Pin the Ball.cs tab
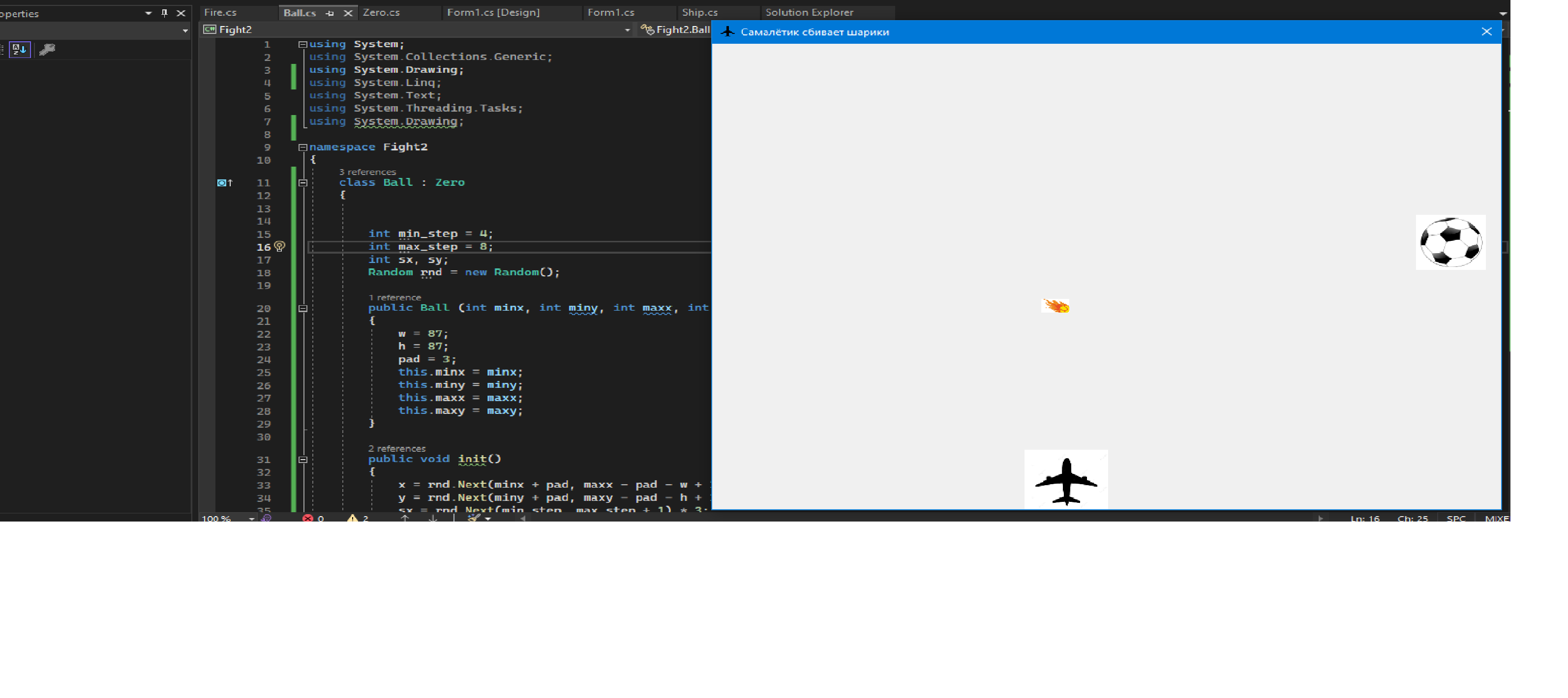The image size is (1568, 698). 330,13
